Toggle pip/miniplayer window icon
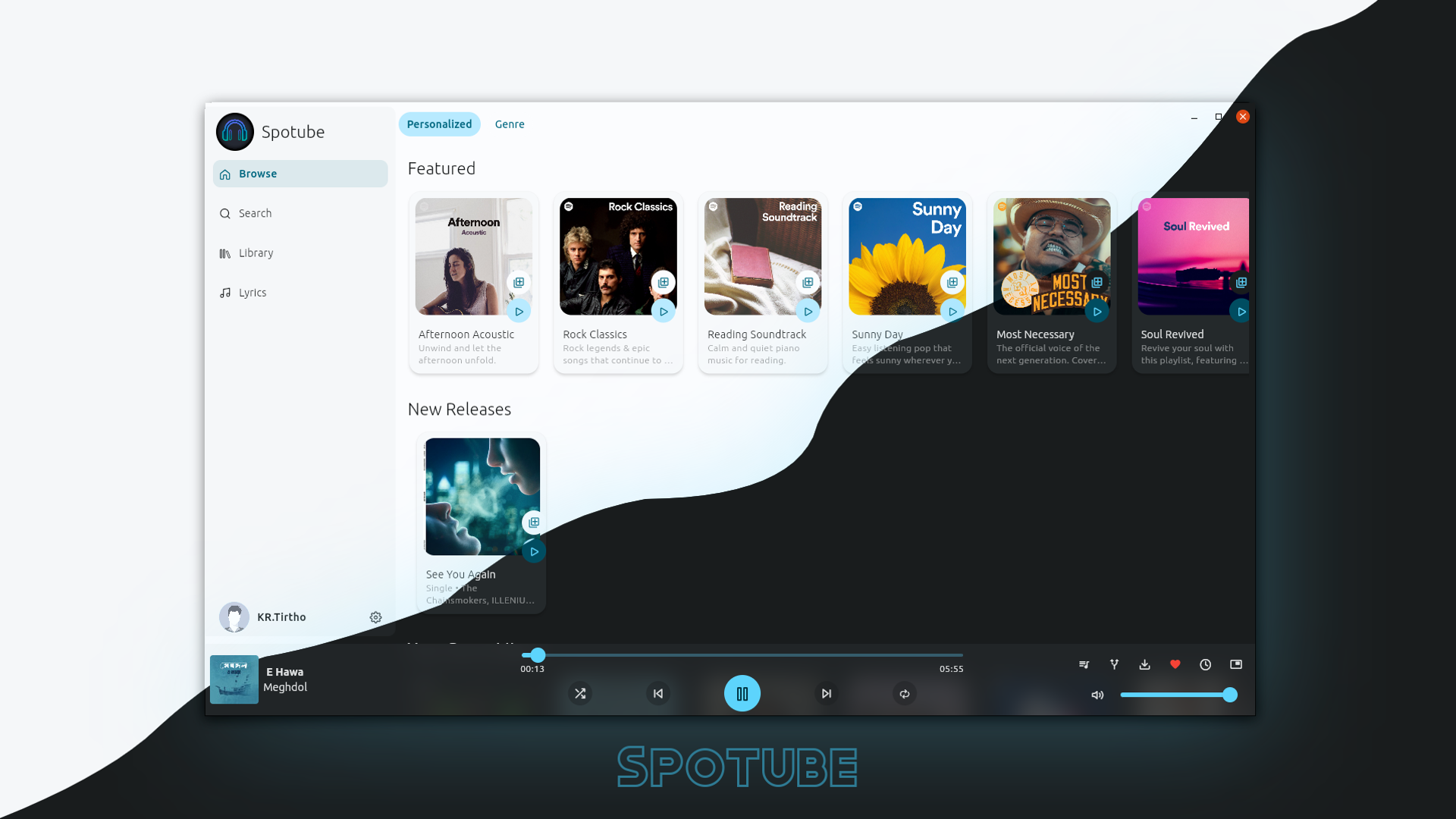The width and height of the screenshot is (1456, 819). tap(1236, 663)
